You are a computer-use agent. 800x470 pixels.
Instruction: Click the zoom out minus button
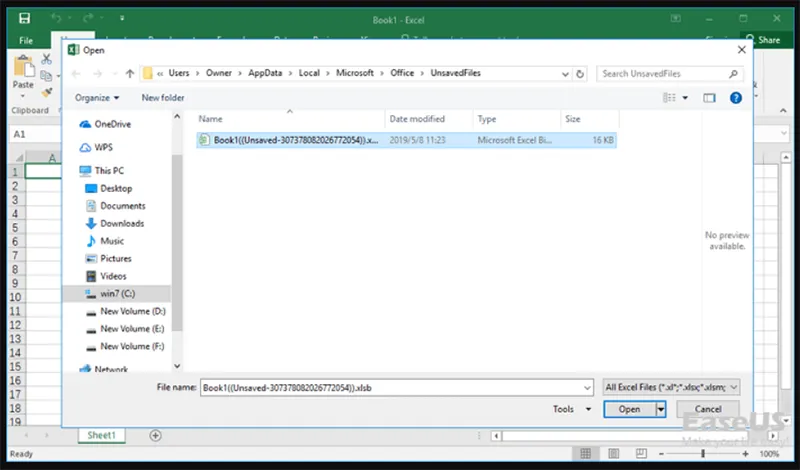tap(661, 454)
